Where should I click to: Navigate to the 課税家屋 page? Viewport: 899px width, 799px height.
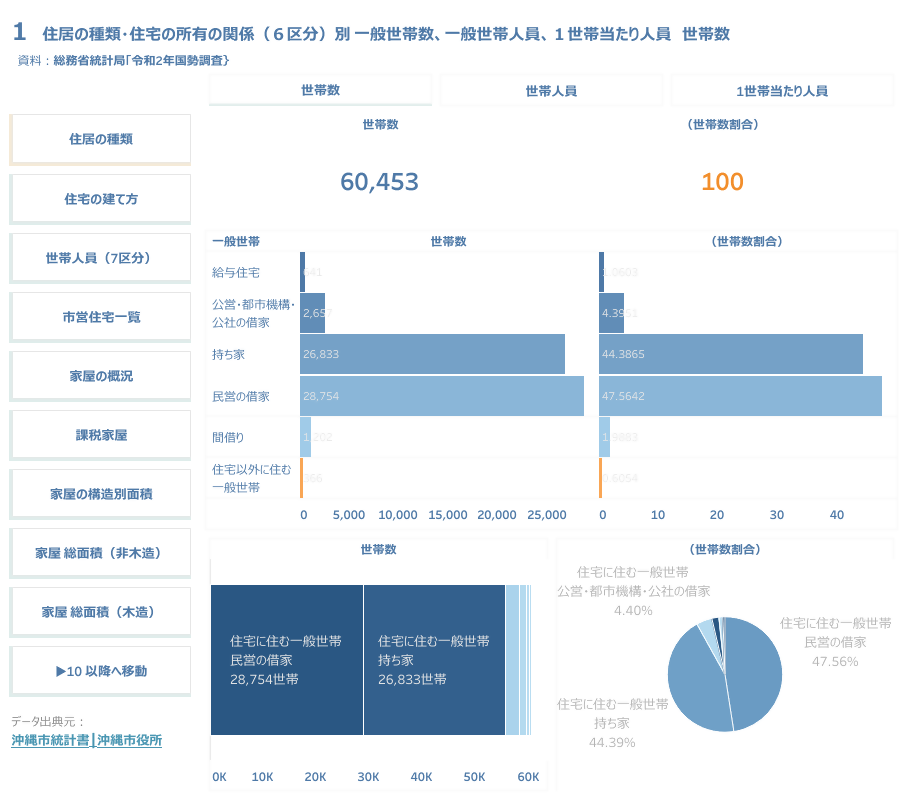pos(100,435)
